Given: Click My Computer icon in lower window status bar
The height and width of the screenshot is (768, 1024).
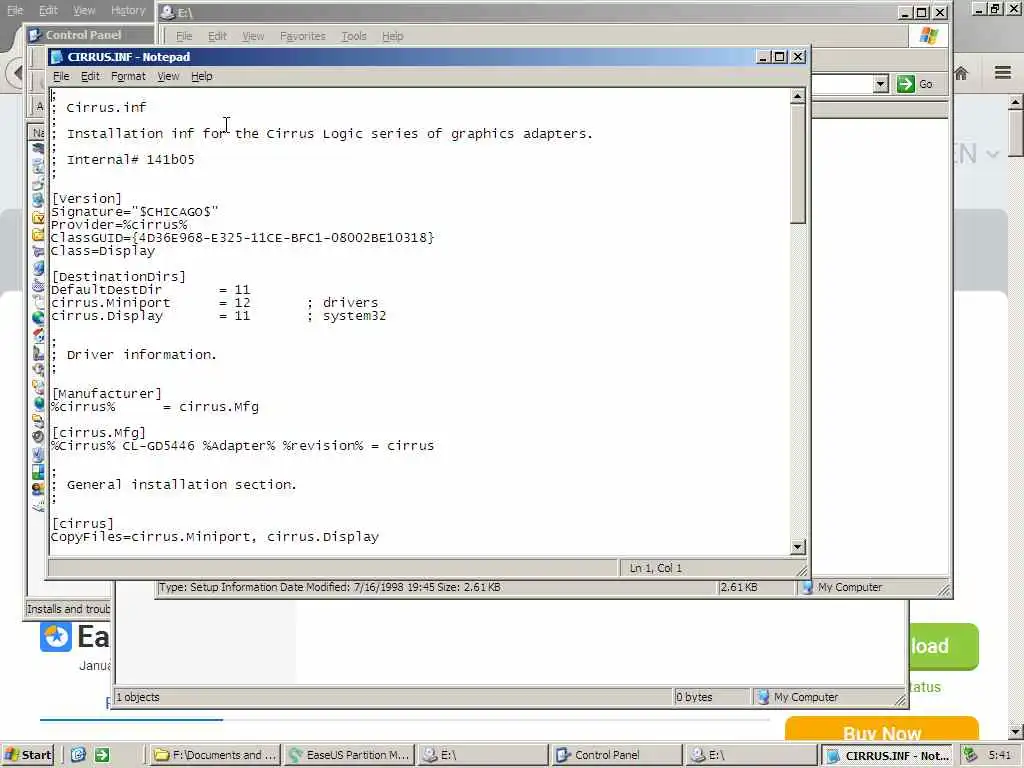Looking at the screenshot, I should [763, 697].
